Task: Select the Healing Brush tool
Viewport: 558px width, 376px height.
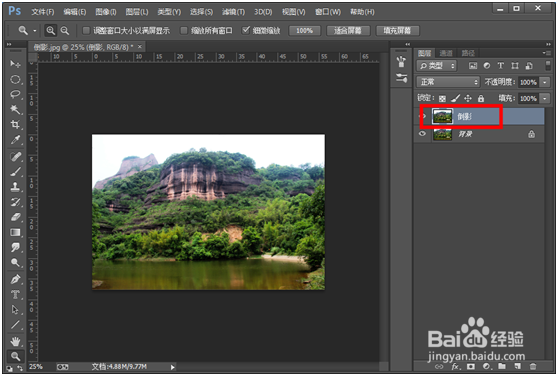Action: click(x=15, y=157)
